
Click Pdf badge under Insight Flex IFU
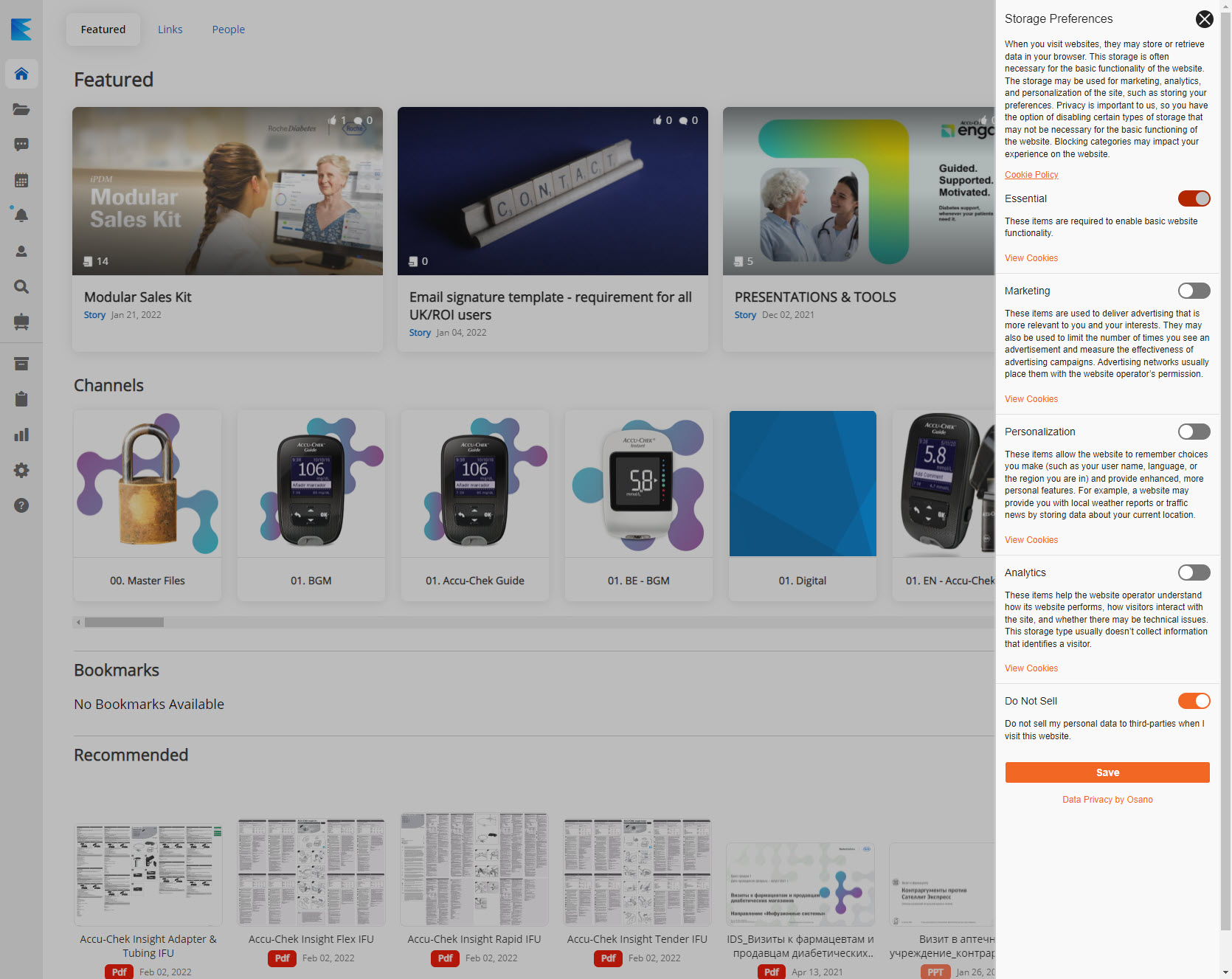point(282,958)
